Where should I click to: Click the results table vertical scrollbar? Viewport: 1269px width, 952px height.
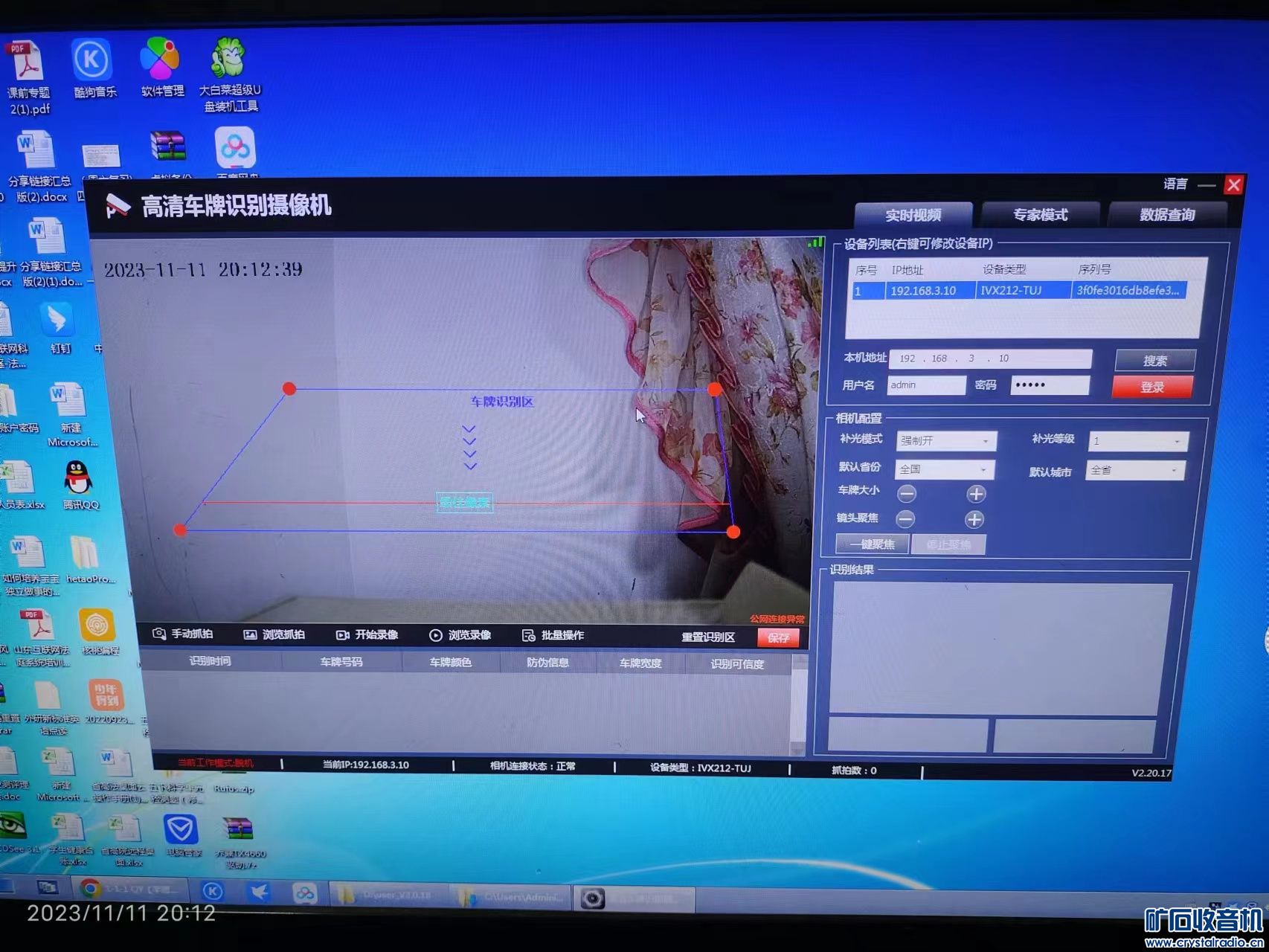click(x=799, y=704)
